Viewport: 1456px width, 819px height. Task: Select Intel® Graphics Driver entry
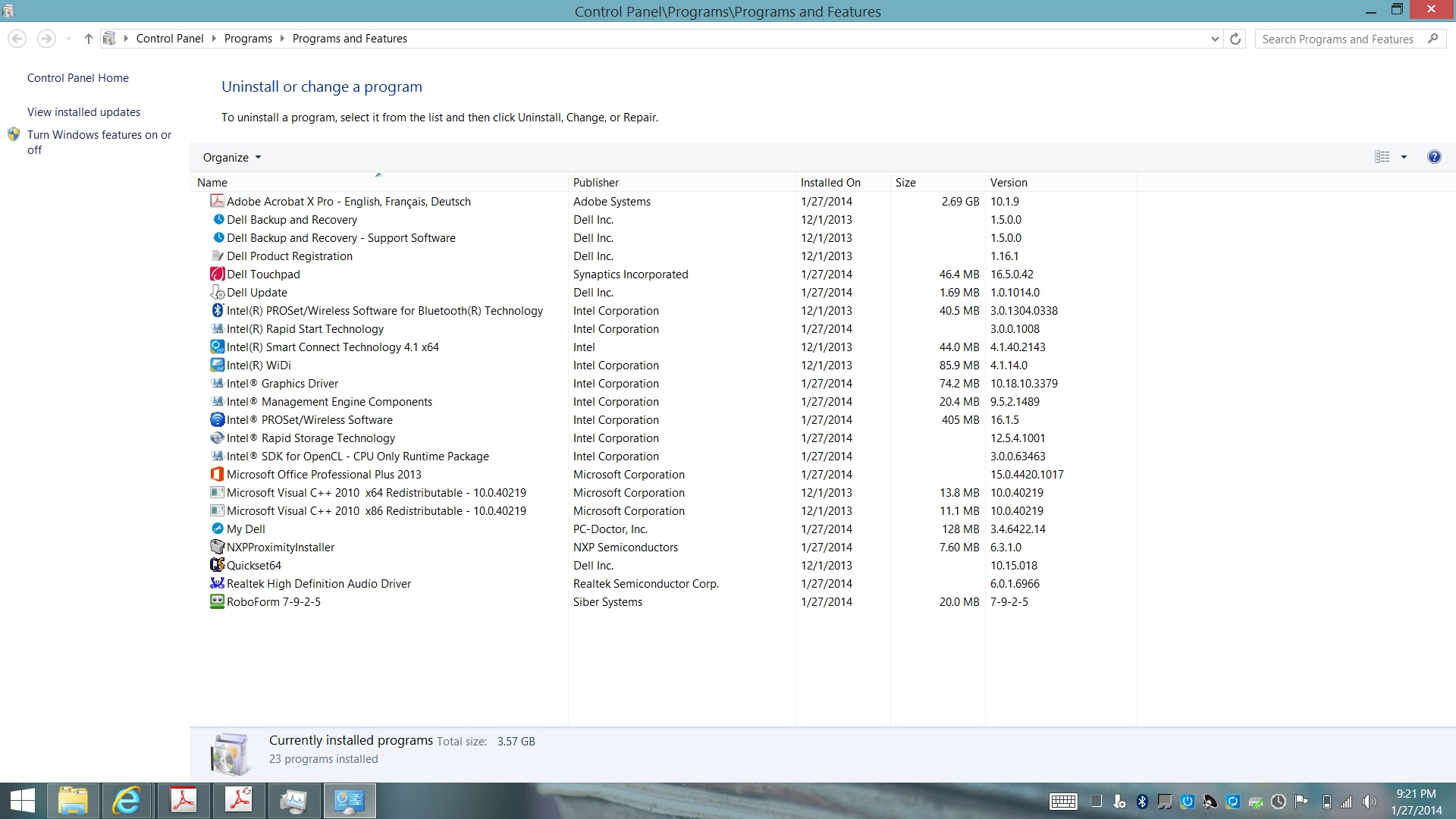[x=283, y=383]
